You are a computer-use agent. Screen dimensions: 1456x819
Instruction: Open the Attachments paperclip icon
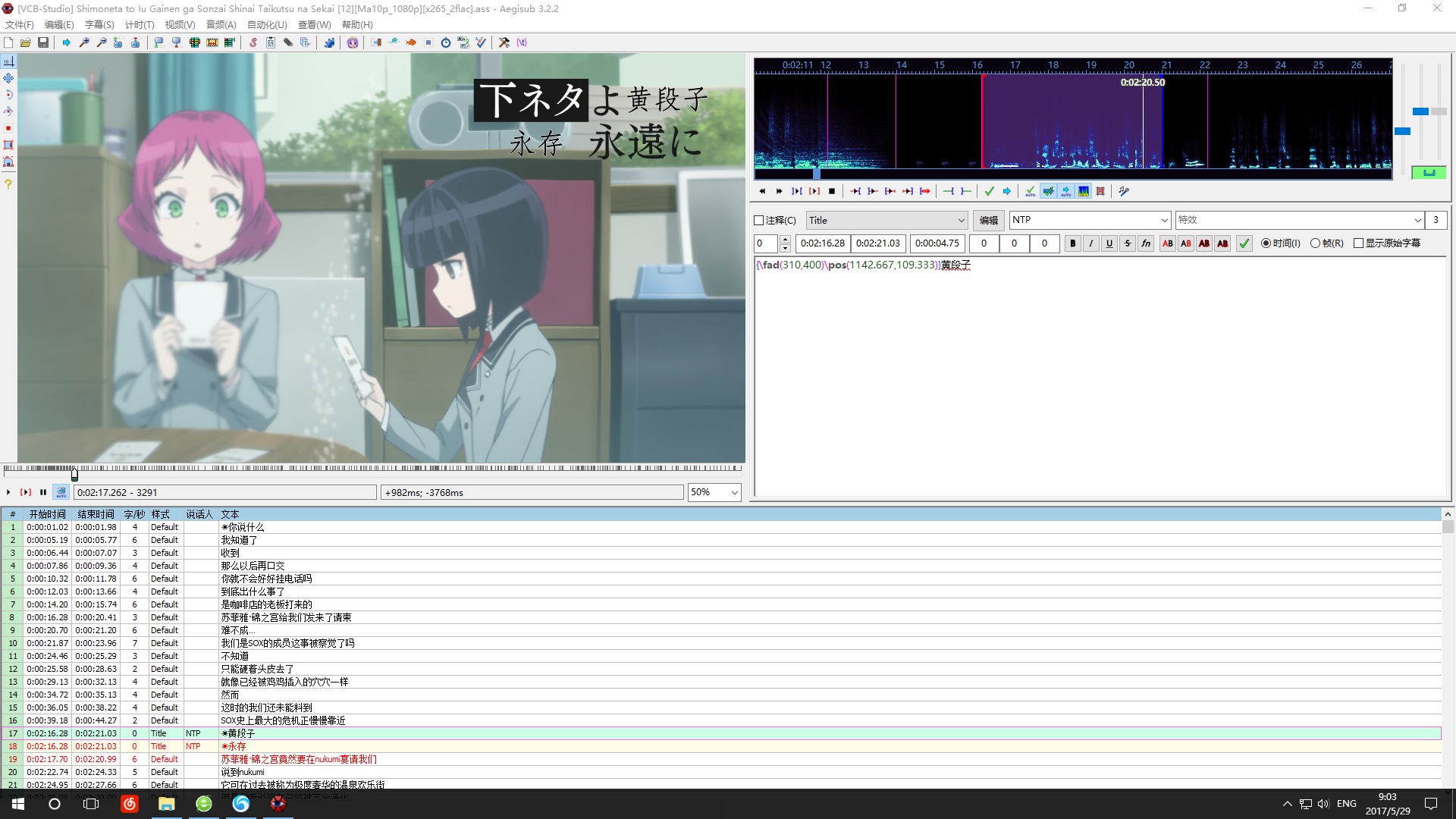[288, 42]
